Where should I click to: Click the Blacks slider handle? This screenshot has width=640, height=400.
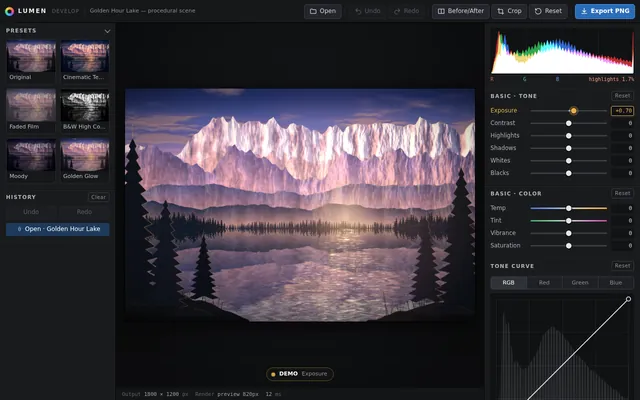click(x=569, y=173)
